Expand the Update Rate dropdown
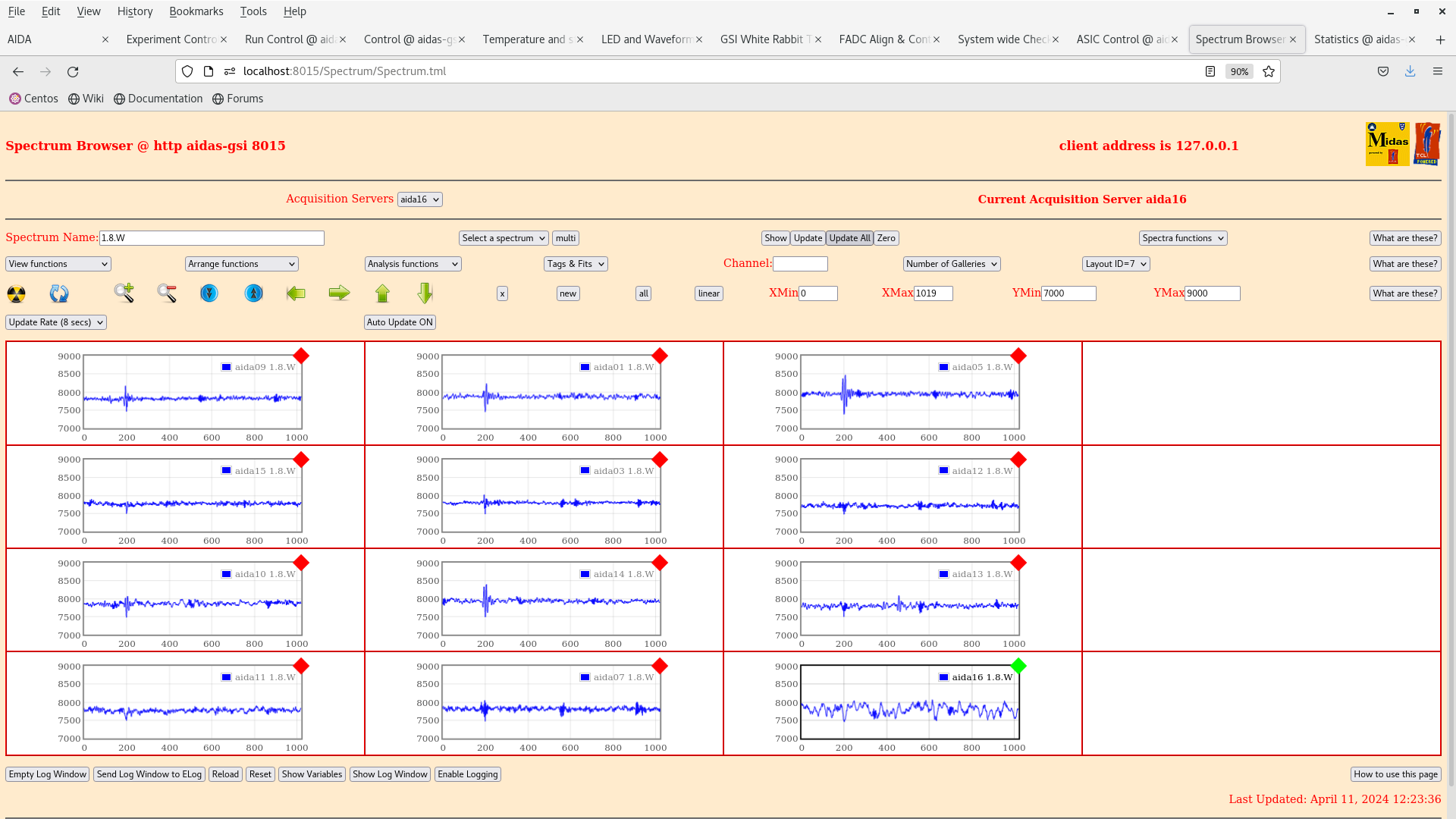The width and height of the screenshot is (1456, 819). coord(56,322)
